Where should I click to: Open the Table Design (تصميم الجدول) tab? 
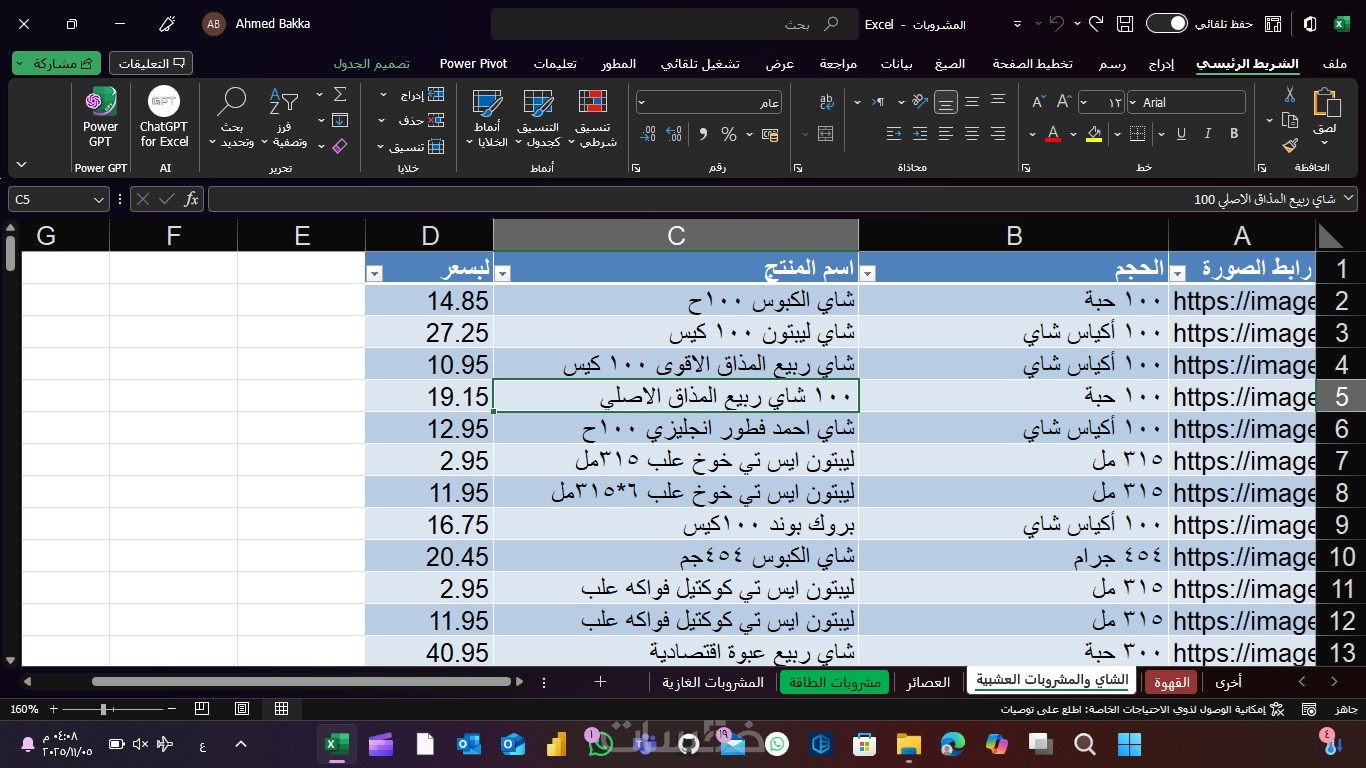[x=372, y=63]
